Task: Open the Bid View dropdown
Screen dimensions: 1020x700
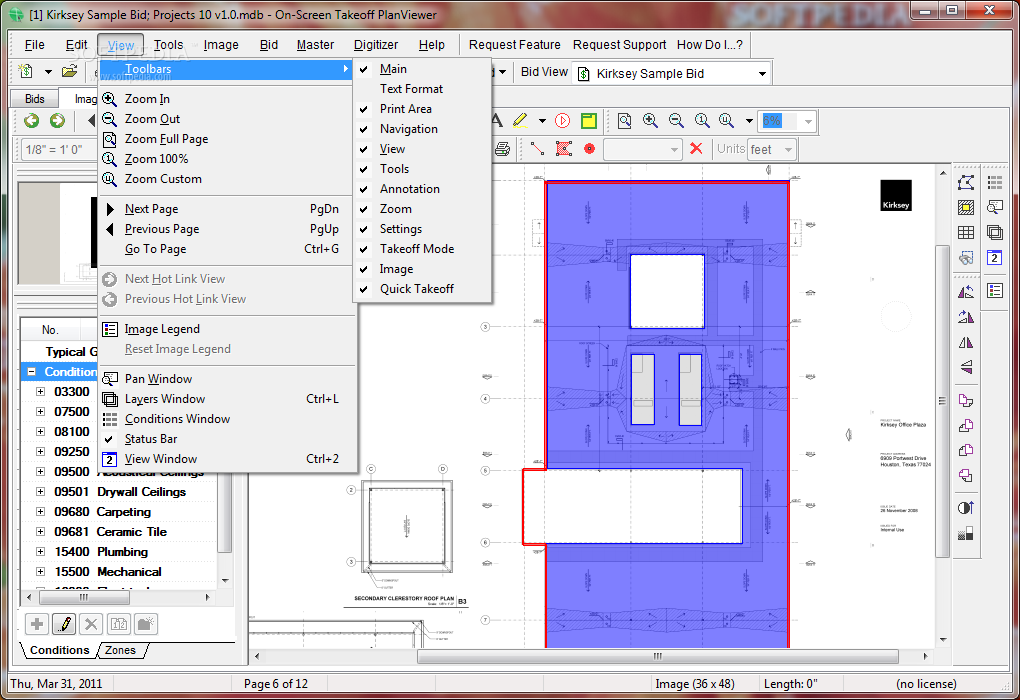Action: 762,74
